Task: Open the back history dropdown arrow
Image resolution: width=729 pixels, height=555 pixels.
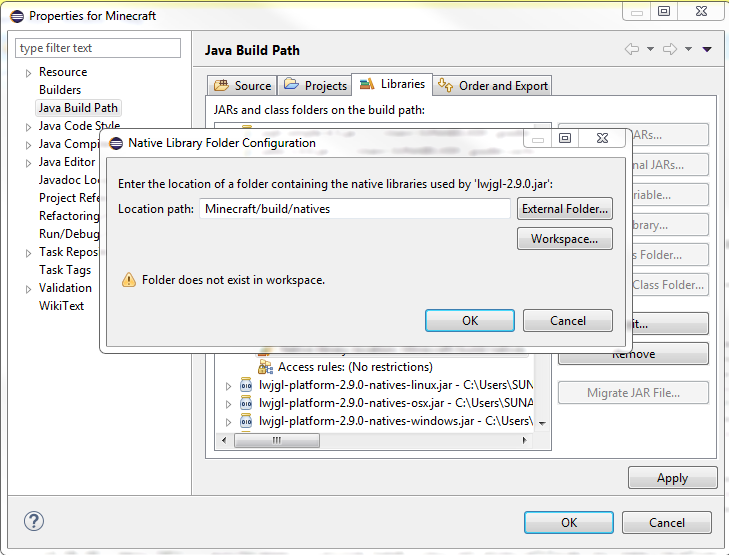Action: (x=650, y=49)
